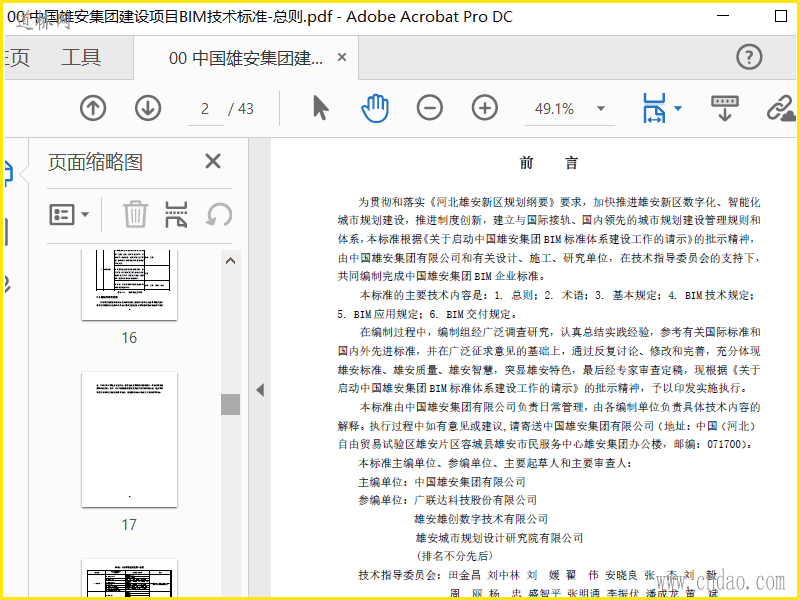Click the total pages text / 43
Image resolution: width=800 pixels, height=600 pixels.
point(241,109)
